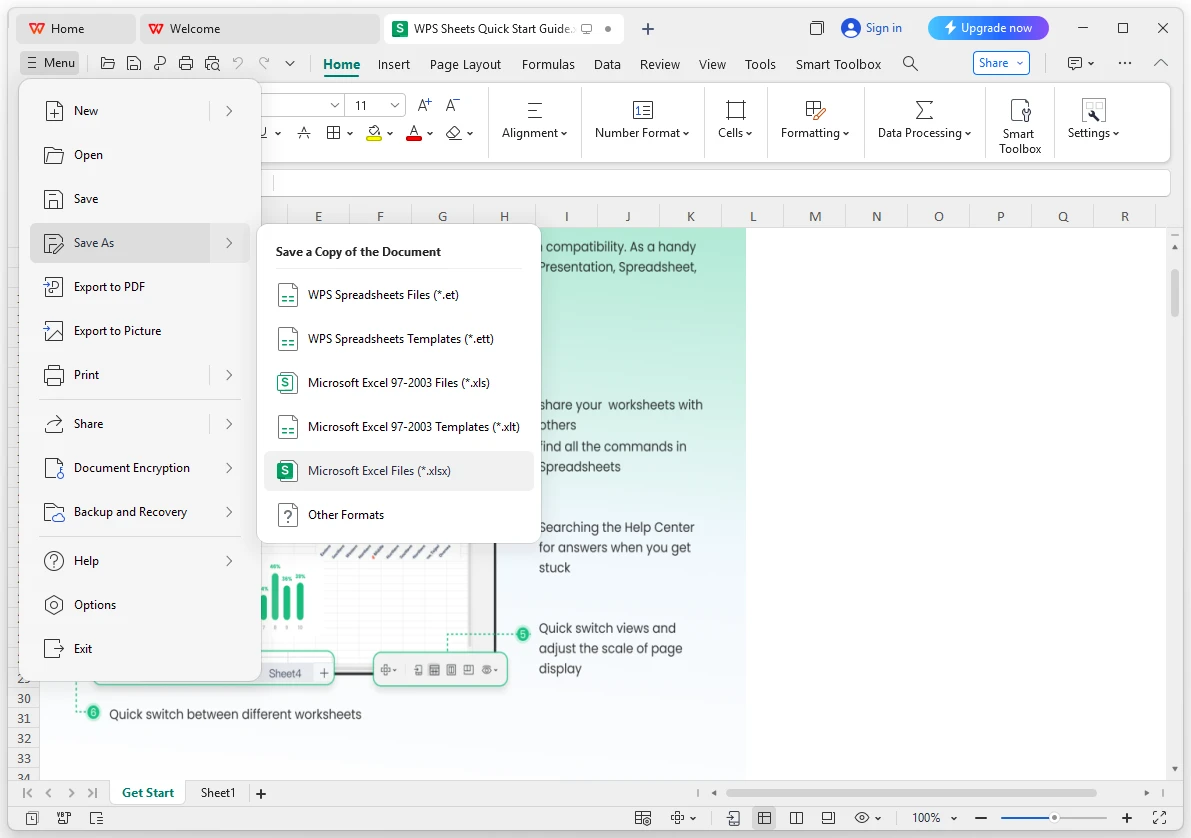This screenshot has width=1191, height=838.
Task: Open the zoom percentage dropdown arrow
Action: click(953, 818)
